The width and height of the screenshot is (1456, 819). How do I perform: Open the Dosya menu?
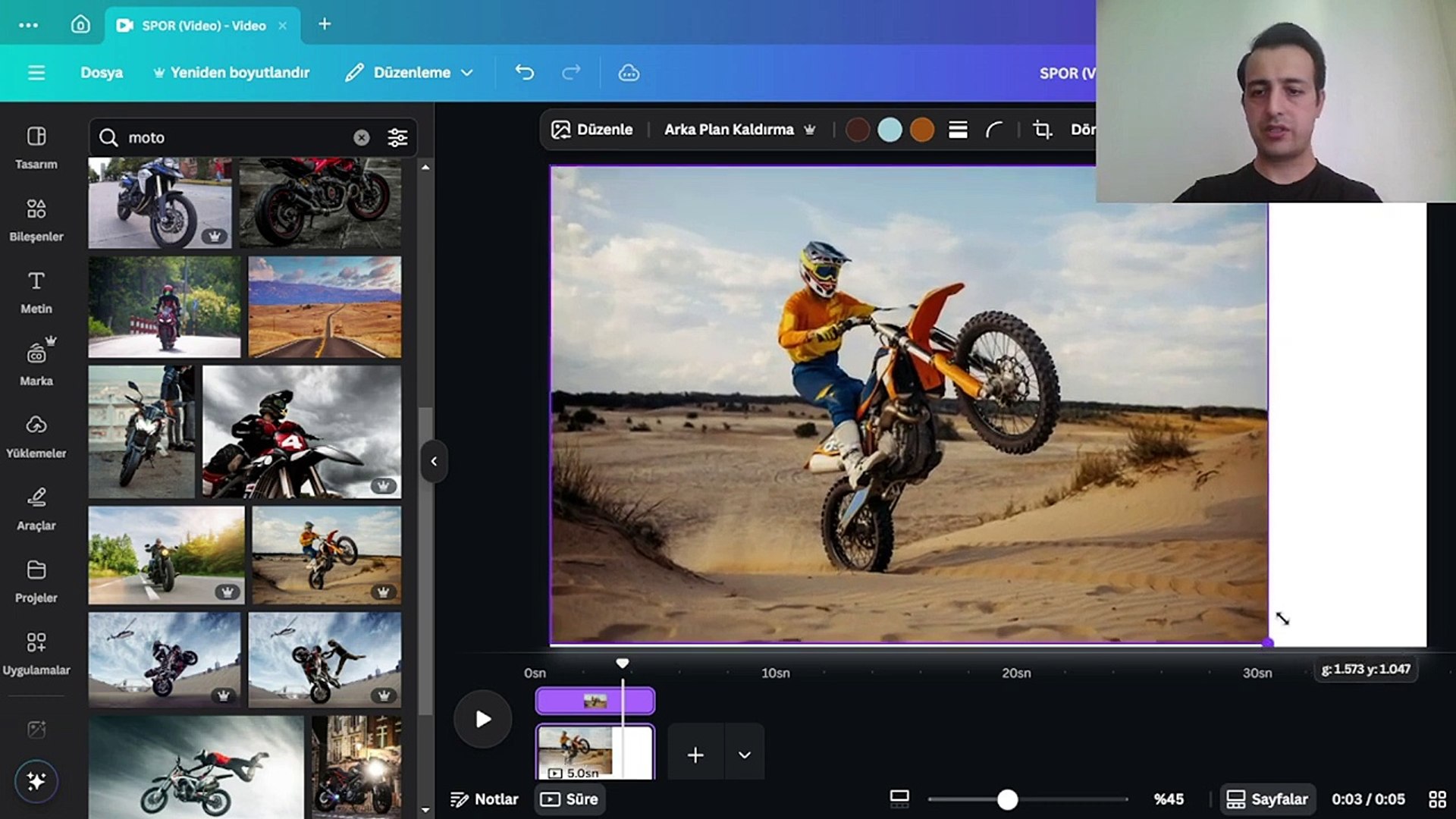(102, 73)
